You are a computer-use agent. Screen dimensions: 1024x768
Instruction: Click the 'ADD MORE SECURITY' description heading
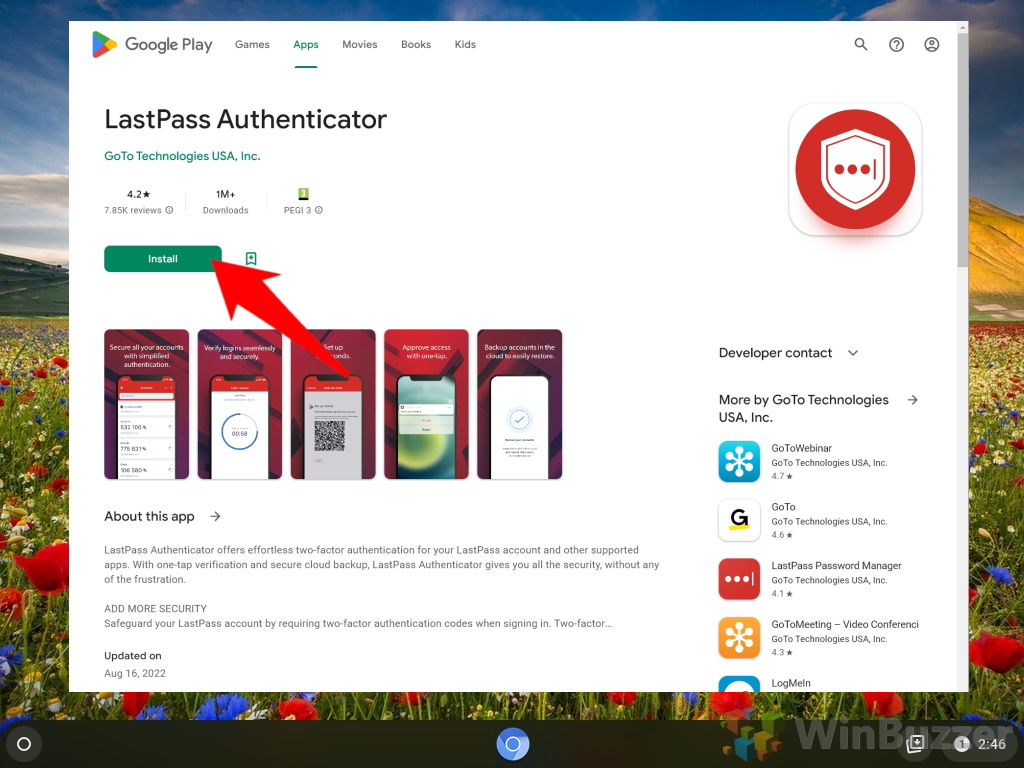155,609
